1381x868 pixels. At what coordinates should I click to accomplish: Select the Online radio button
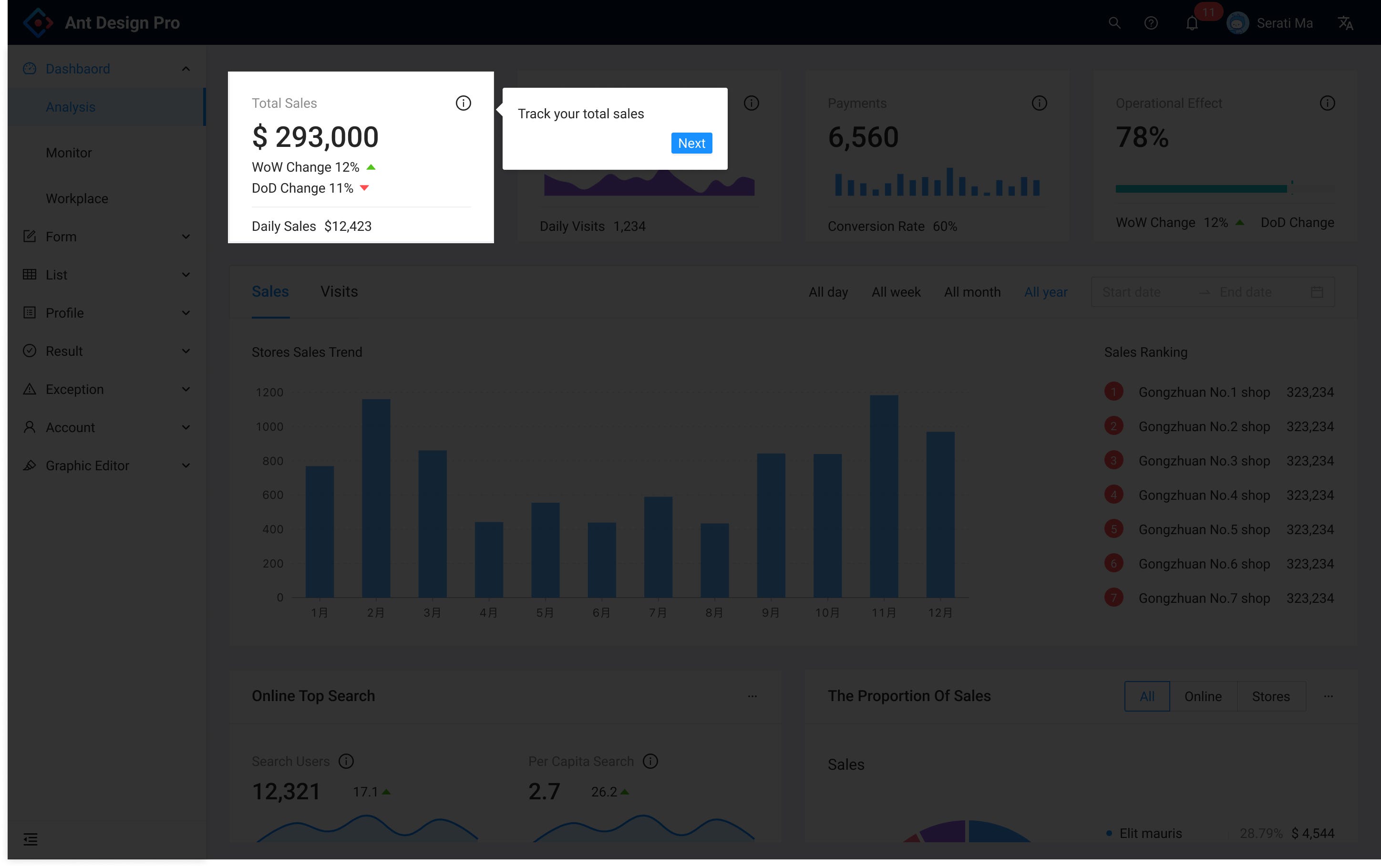coord(1203,696)
